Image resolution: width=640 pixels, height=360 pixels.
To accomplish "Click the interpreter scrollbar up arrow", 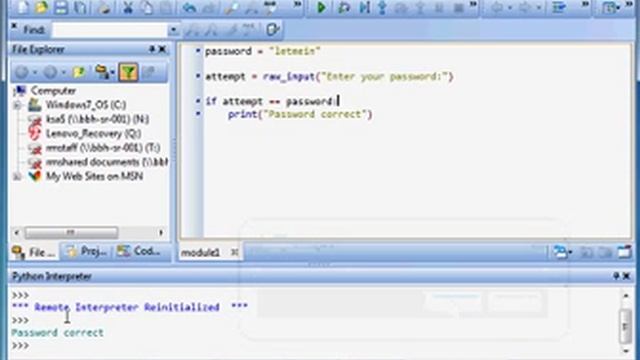I will click(626, 295).
